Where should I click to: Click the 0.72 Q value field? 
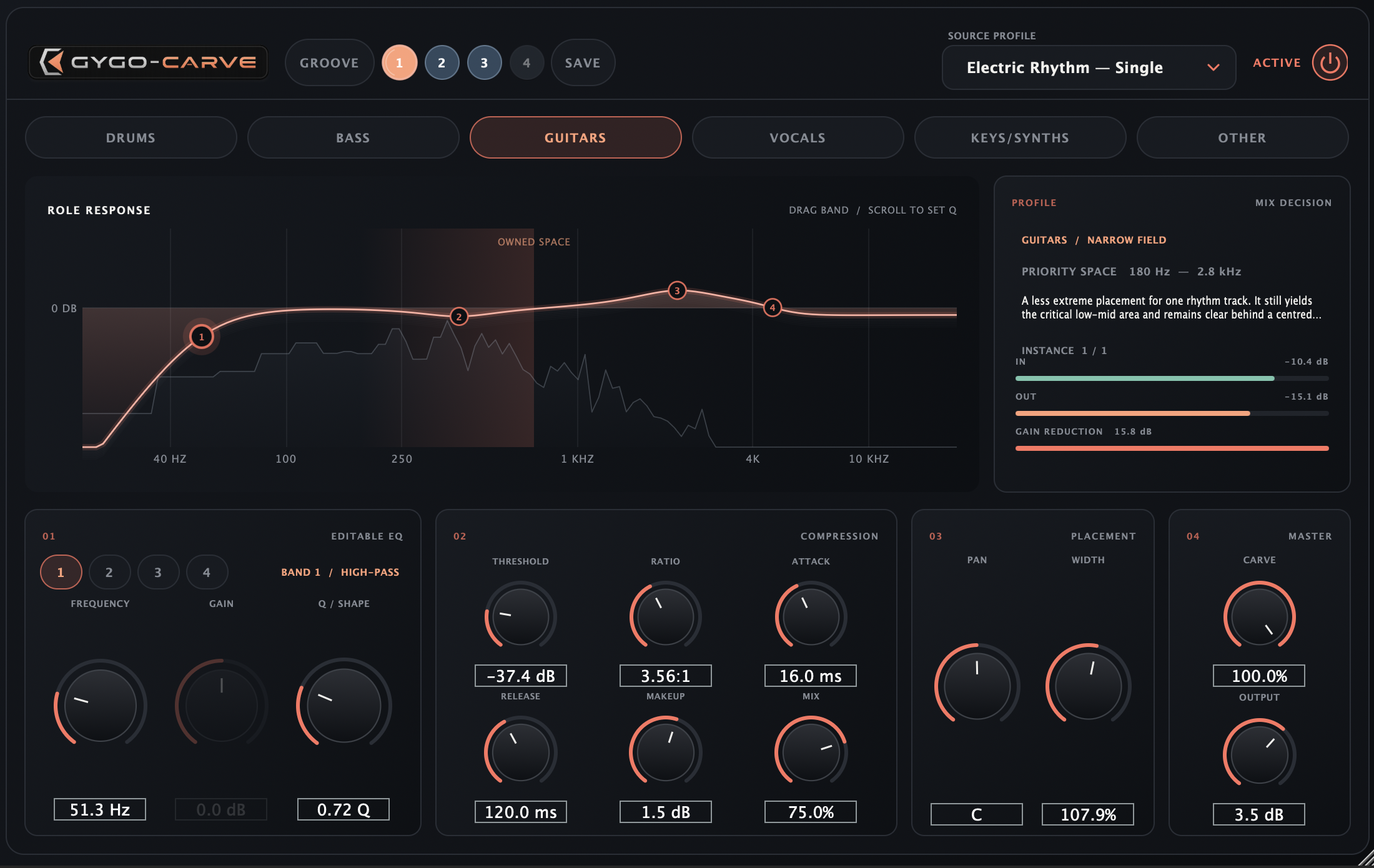click(343, 809)
